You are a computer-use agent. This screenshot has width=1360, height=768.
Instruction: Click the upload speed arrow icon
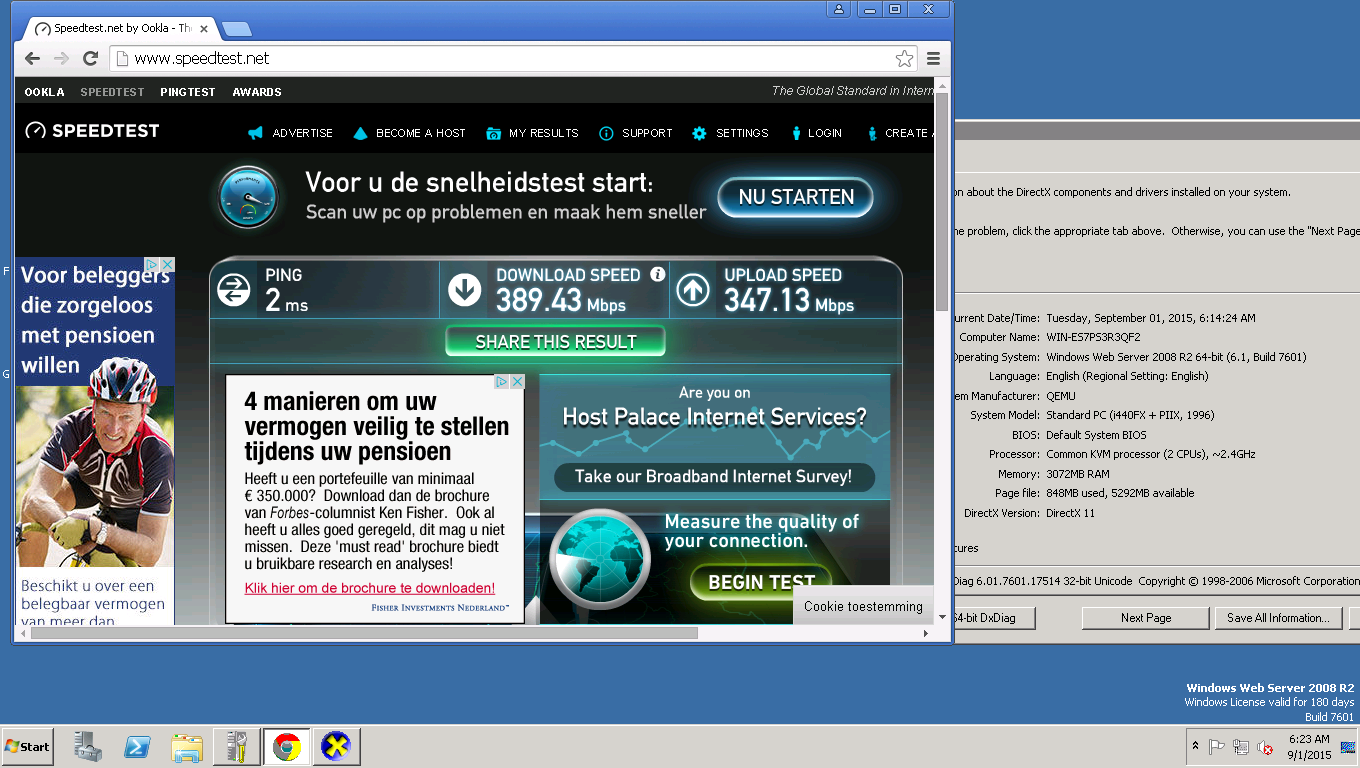tap(693, 290)
